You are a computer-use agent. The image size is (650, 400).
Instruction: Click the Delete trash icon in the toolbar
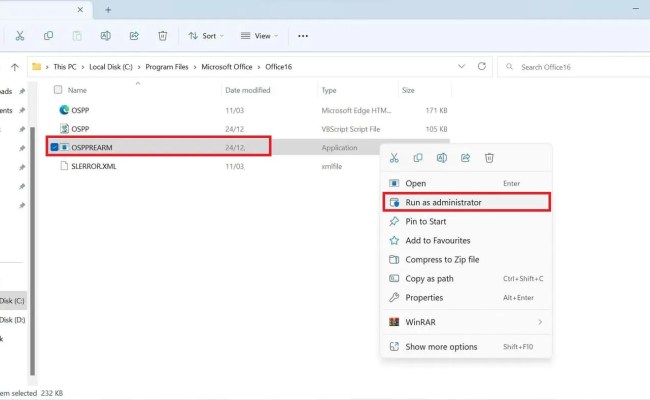click(x=162, y=36)
